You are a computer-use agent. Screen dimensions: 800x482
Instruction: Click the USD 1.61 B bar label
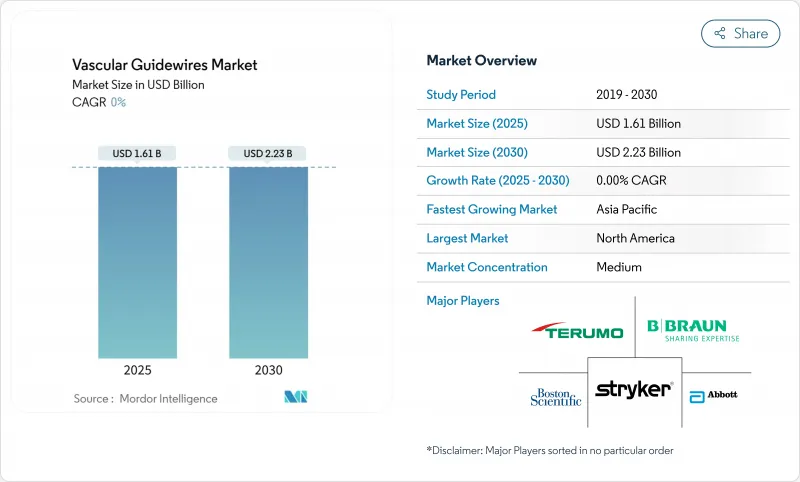tap(138, 153)
